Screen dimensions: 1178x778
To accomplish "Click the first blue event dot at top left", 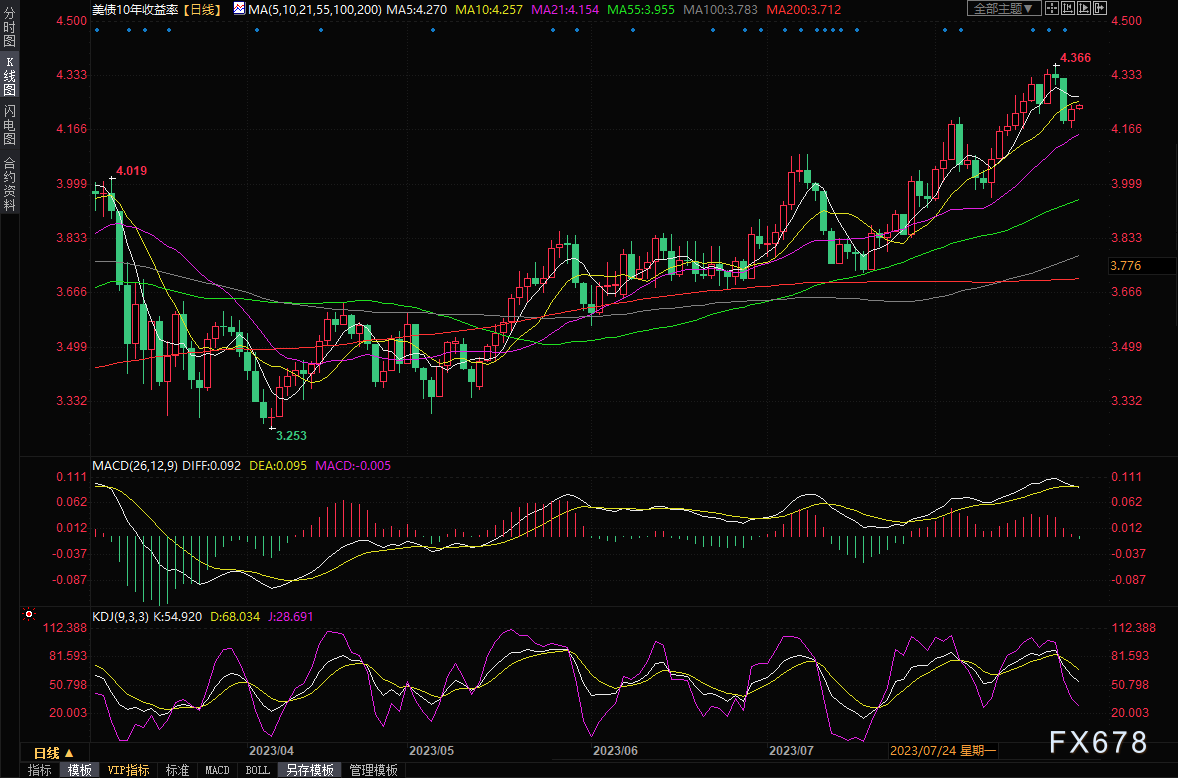I will click(97, 30).
